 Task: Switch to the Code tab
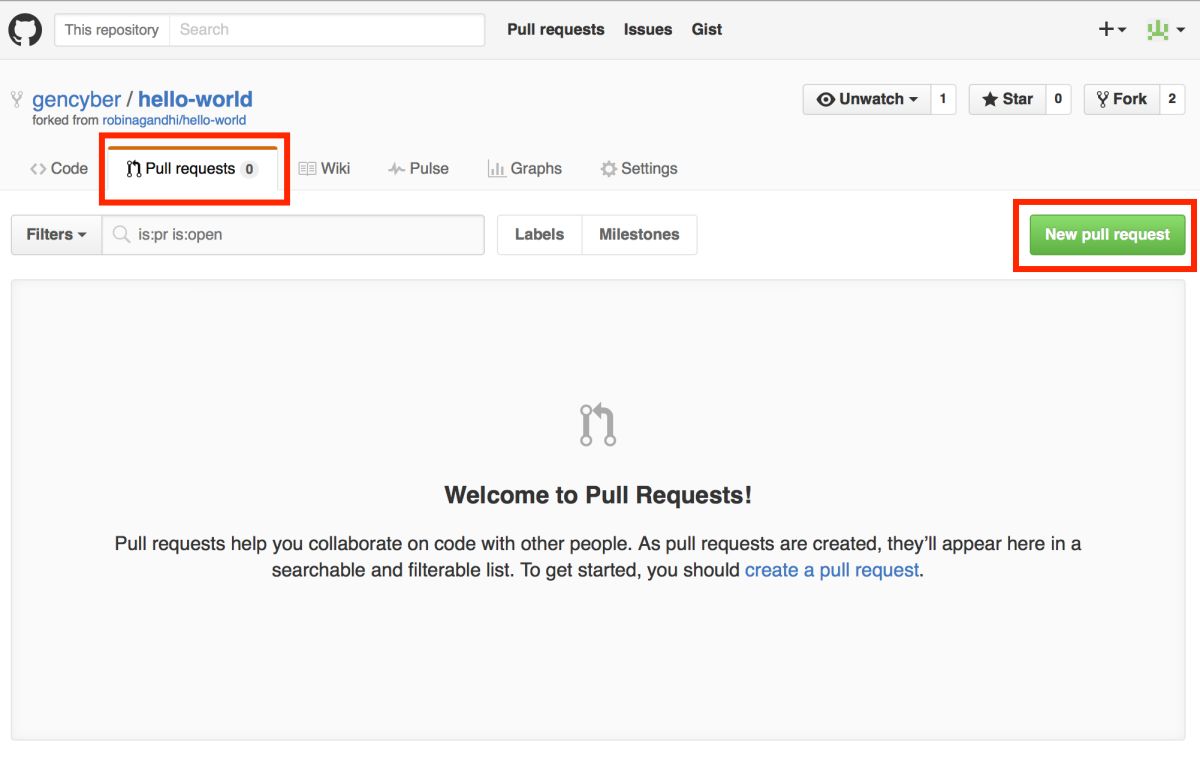(x=59, y=169)
